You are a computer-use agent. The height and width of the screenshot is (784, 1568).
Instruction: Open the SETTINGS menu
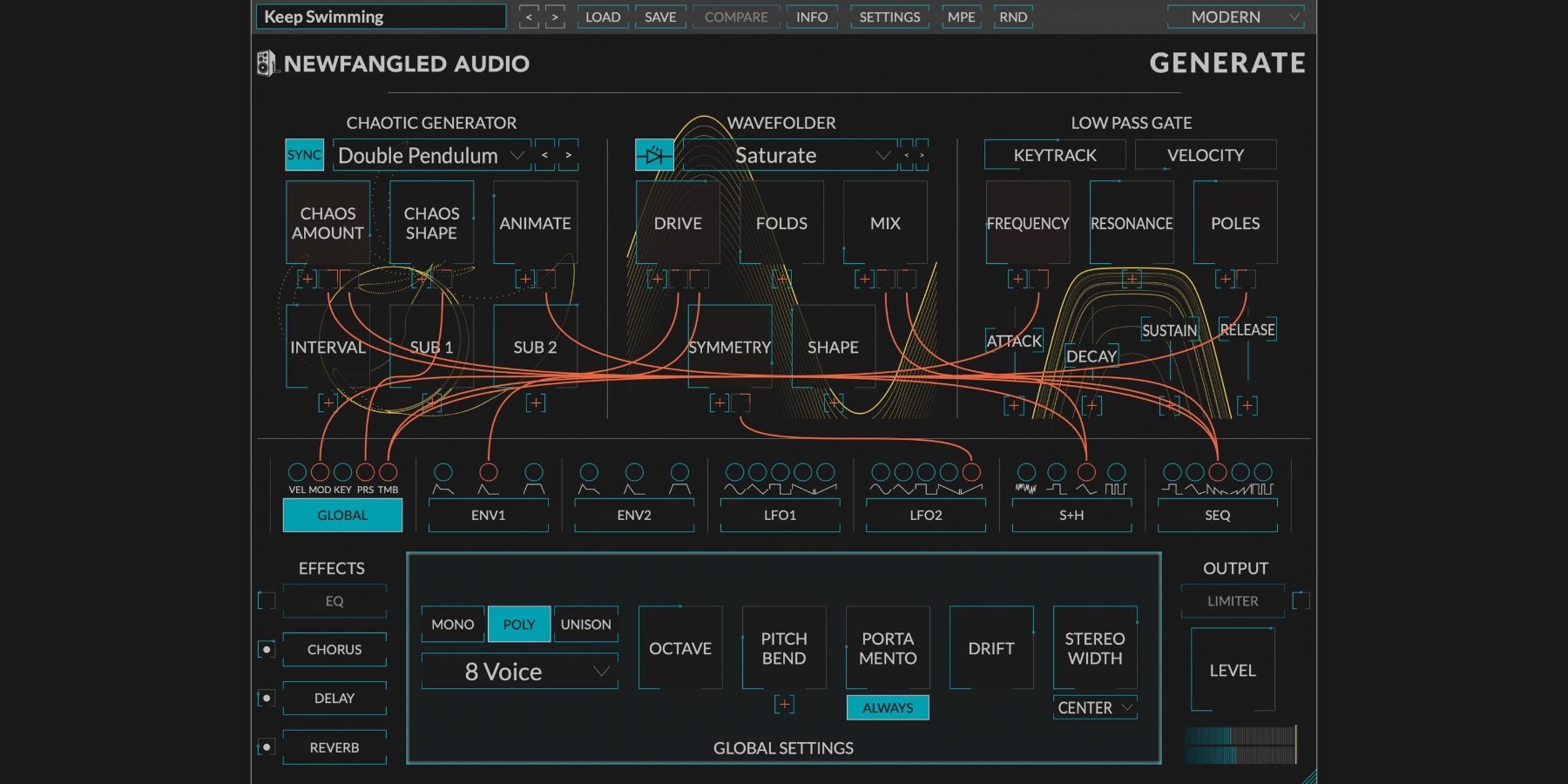(x=889, y=17)
